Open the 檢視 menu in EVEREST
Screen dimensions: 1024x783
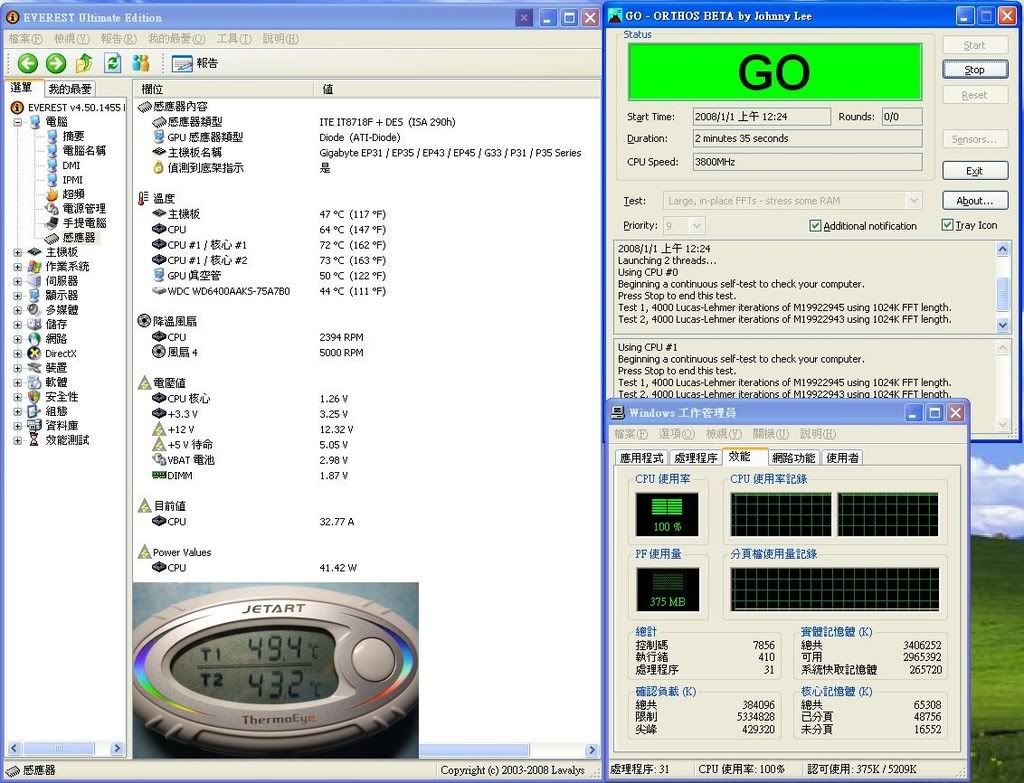[x=71, y=39]
